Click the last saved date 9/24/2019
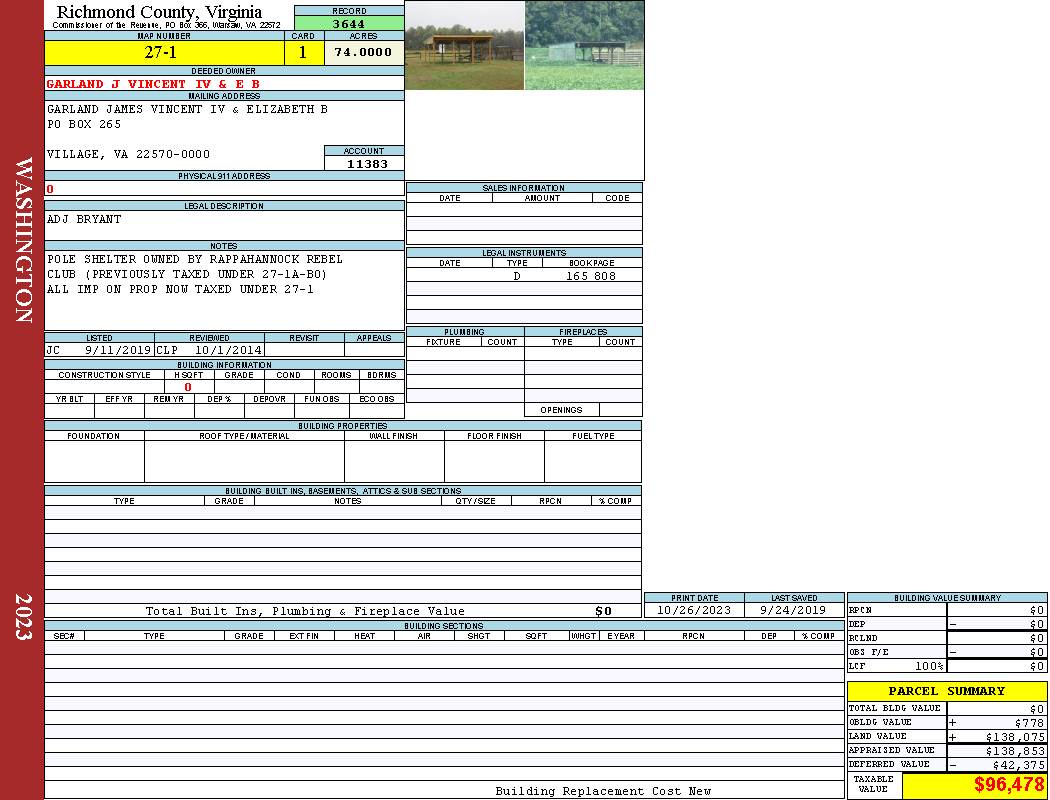Viewport: 1050px width, 800px height. point(793,610)
